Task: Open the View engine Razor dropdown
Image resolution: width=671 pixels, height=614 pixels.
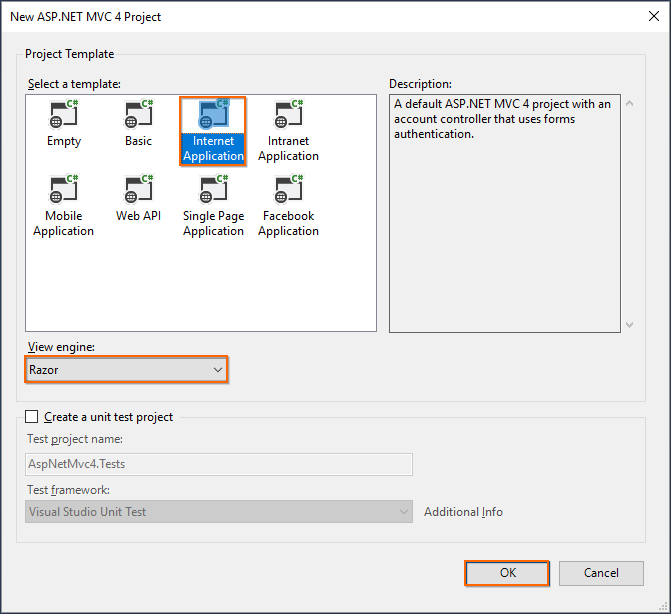Action: (126, 370)
